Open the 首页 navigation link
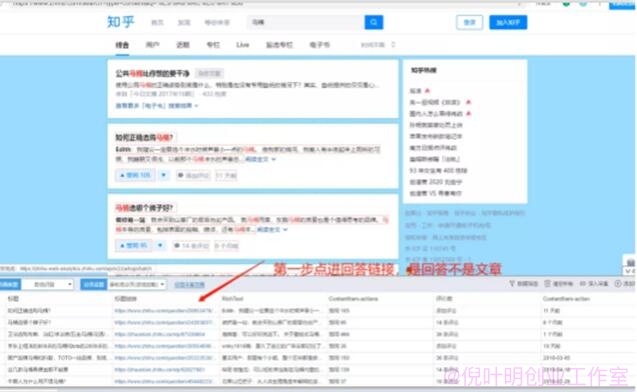Image resolution: width=637 pixels, height=392 pixels. 157,23
